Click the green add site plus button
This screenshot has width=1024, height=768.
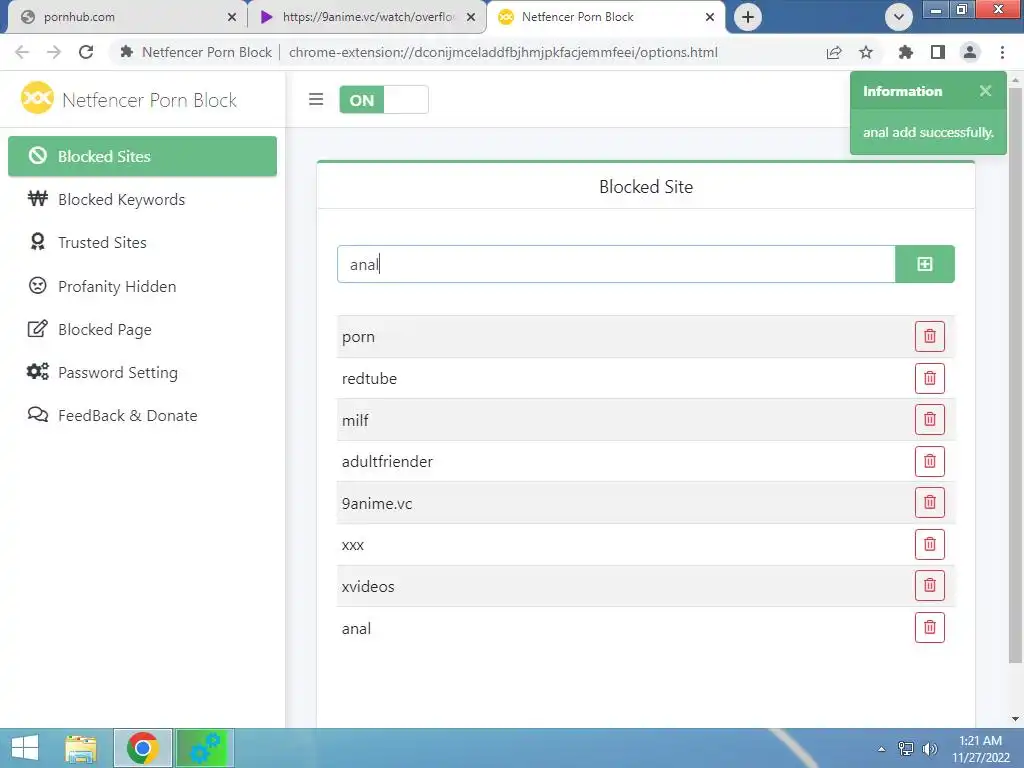[x=924, y=264]
